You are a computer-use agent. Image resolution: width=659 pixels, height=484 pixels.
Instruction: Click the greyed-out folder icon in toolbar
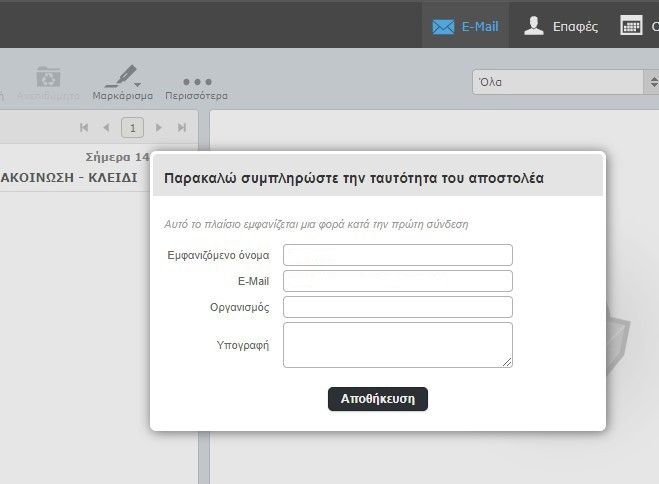point(47,78)
